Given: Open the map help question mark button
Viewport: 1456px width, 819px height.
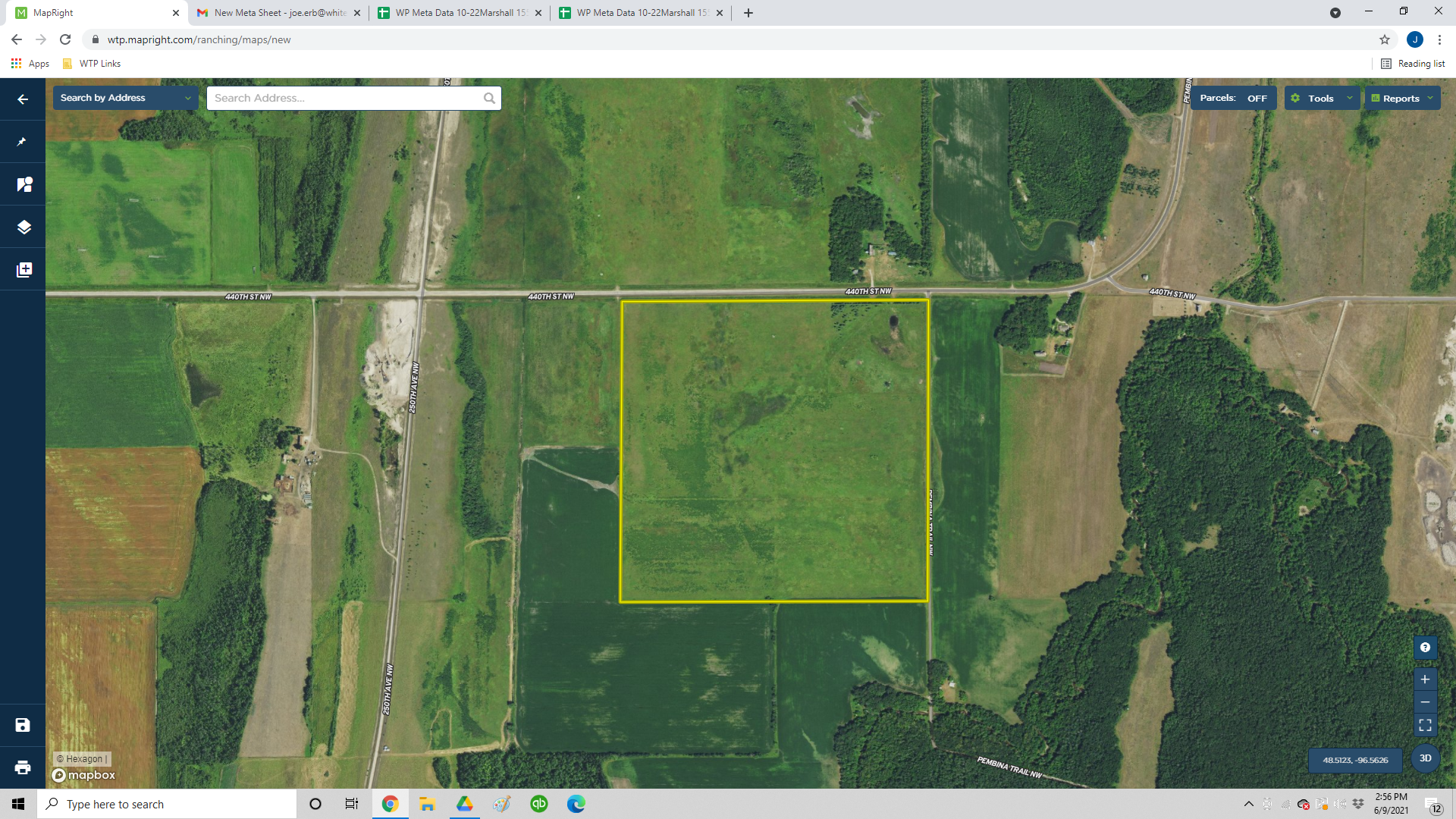Looking at the screenshot, I should (1425, 648).
